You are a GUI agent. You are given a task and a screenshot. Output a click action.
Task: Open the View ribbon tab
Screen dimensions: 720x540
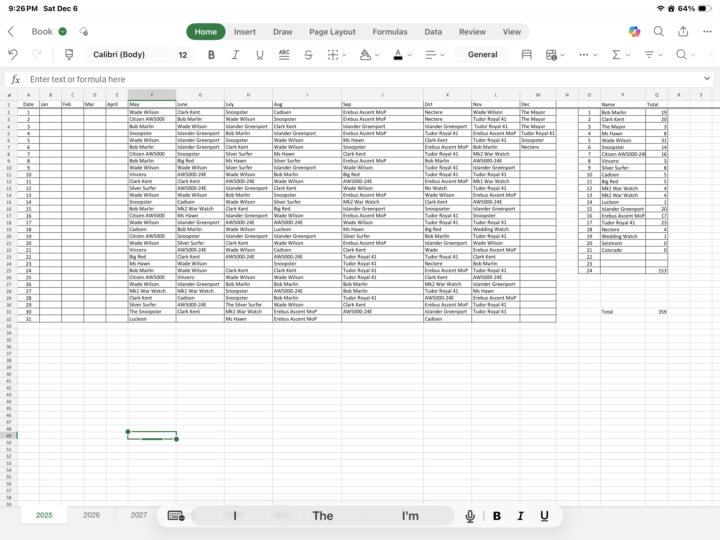point(512,32)
